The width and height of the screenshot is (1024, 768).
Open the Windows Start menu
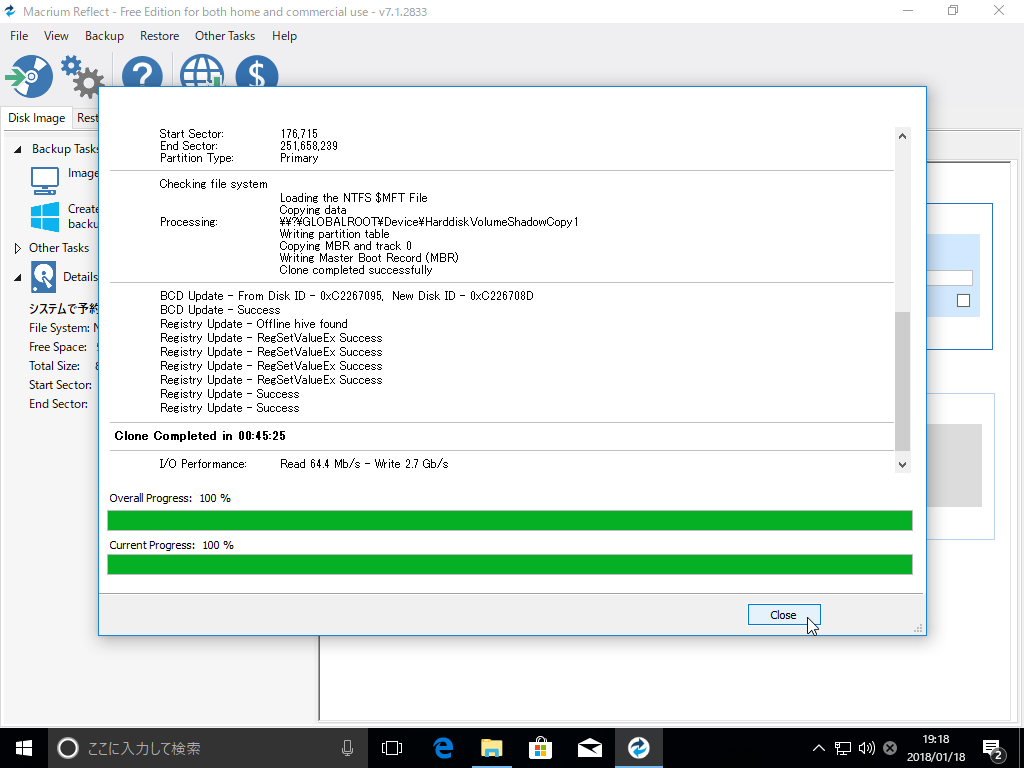[x=24, y=748]
